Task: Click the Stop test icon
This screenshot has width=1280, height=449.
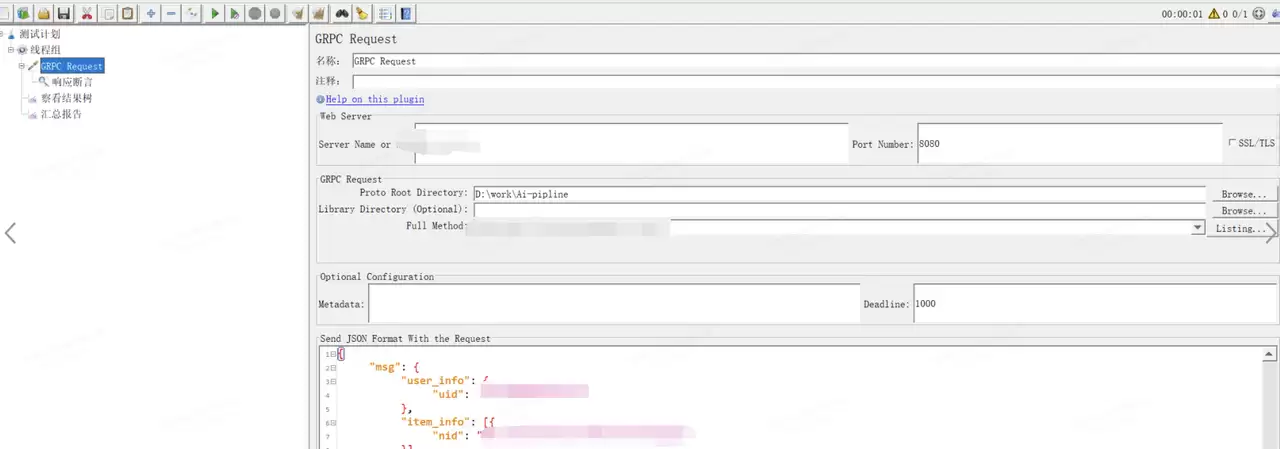Action: tap(255, 13)
